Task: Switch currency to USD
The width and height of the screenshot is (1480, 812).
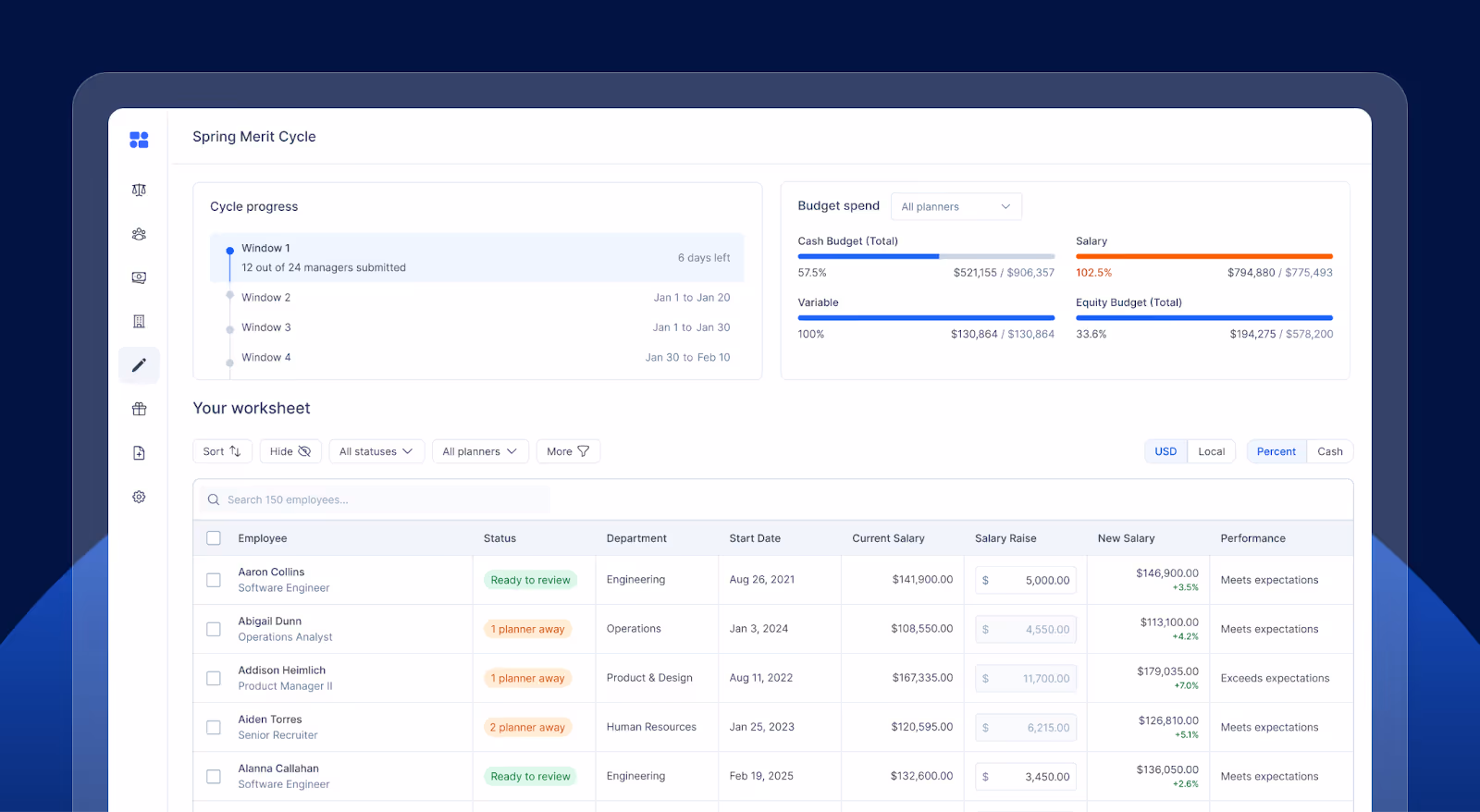Action: pyautogui.click(x=1165, y=451)
